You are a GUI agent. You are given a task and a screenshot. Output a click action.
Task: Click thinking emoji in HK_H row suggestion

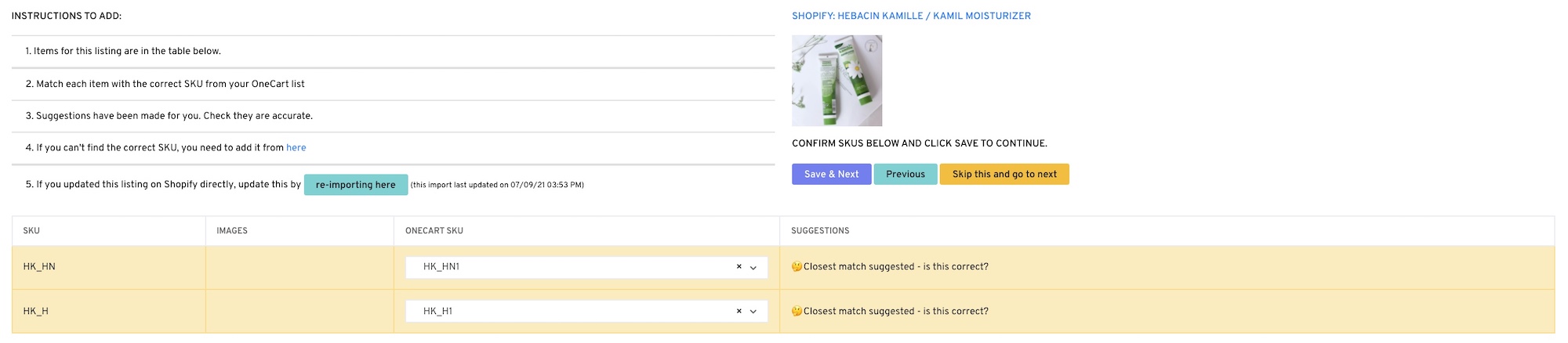pyautogui.click(x=797, y=312)
